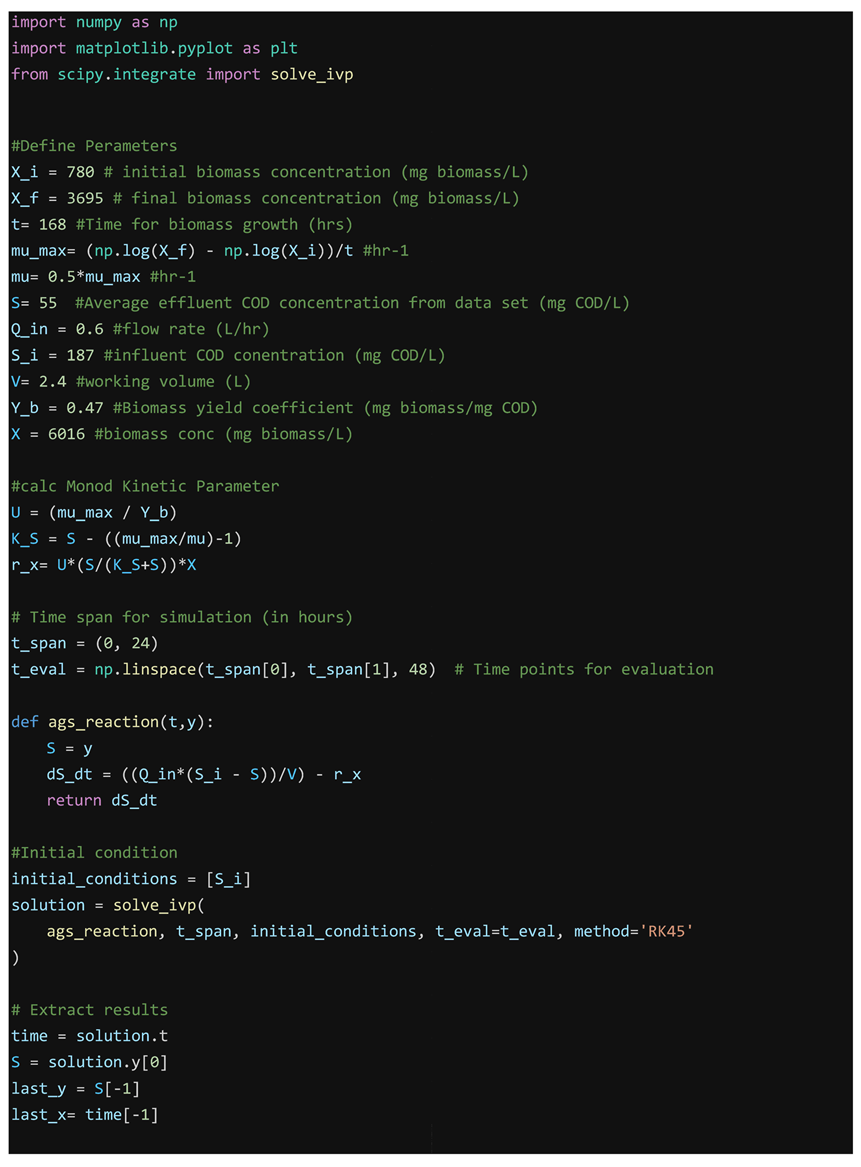Click the K_S variable being assigned
Viewport: 861px width, 1167px height.
point(25,538)
